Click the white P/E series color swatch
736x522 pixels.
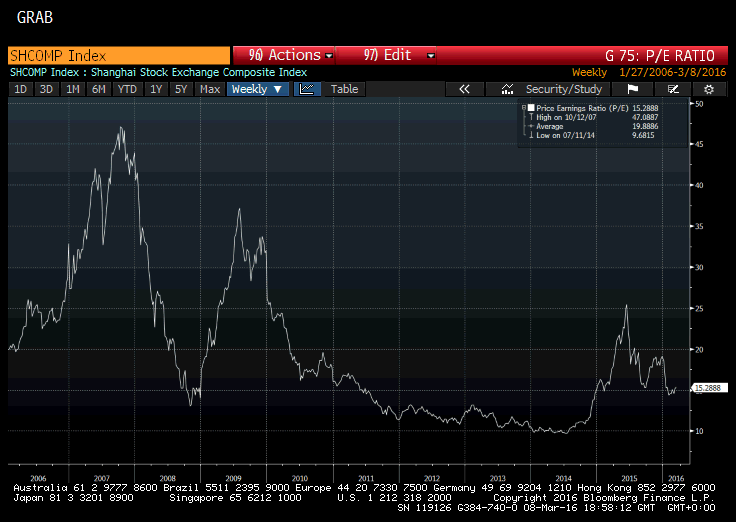(x=532, y=106)
